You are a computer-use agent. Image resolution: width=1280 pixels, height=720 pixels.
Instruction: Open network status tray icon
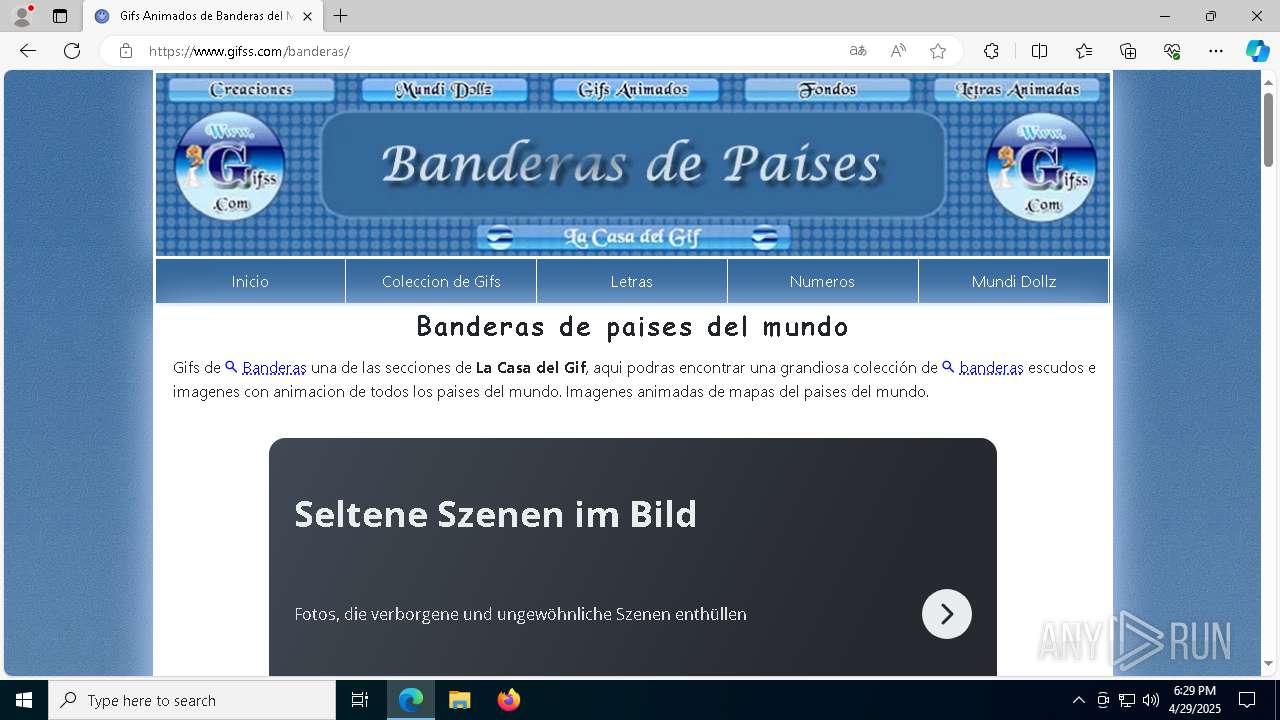point(1127,700)
